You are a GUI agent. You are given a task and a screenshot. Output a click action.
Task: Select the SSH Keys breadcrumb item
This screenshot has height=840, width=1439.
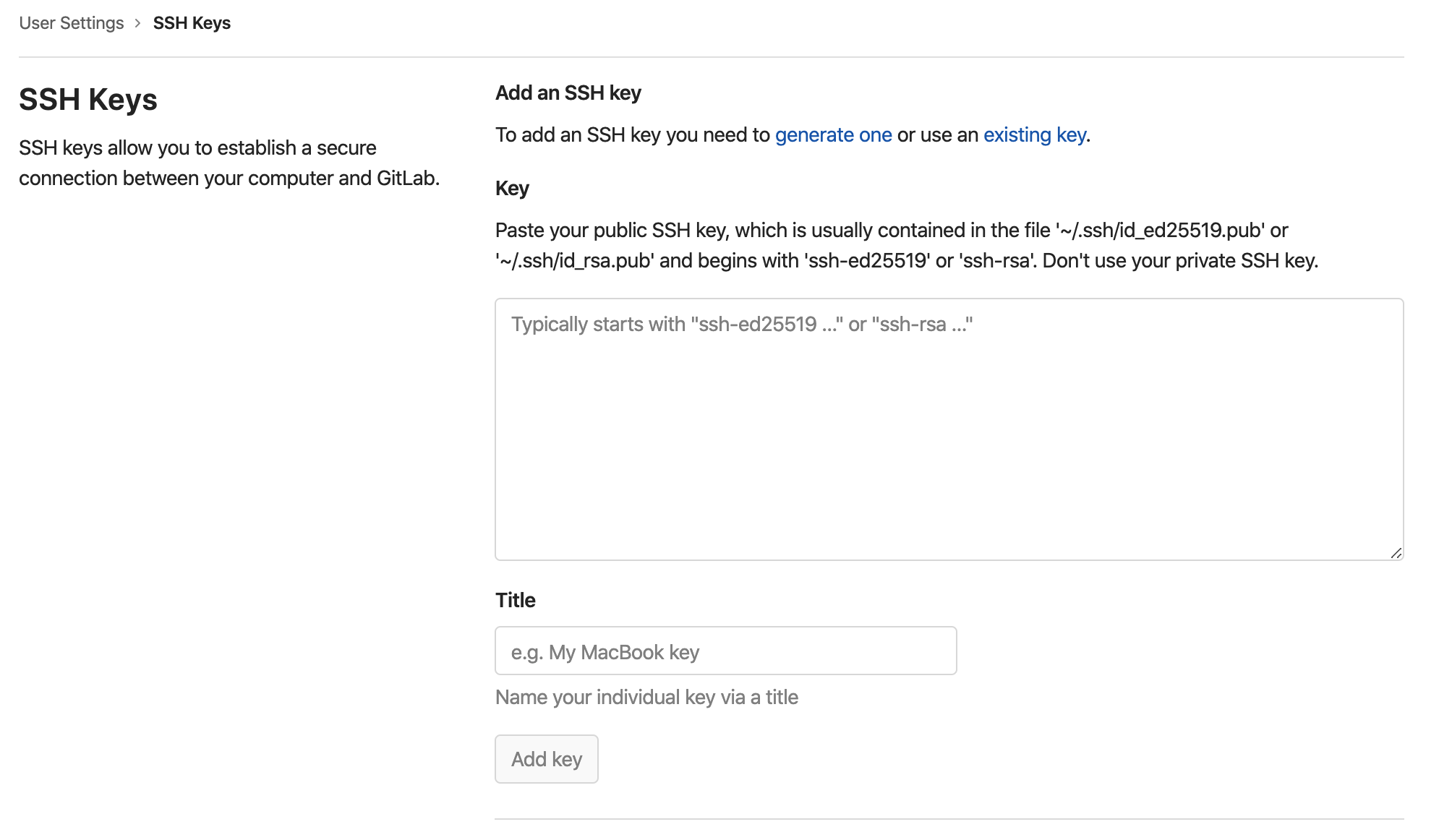tap(192, 23)
